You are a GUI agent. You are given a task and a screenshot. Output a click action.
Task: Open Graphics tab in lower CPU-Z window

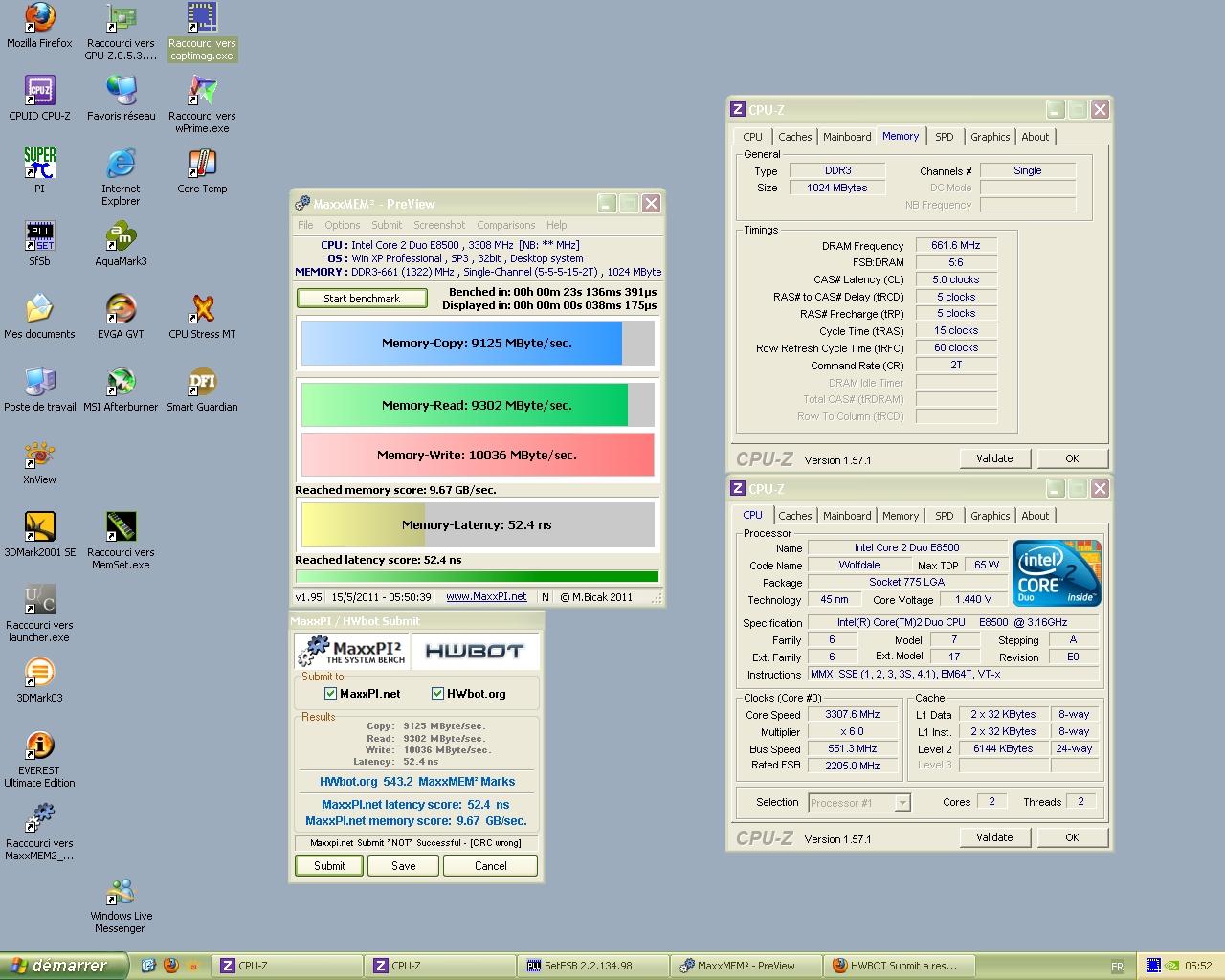[990, 516]
